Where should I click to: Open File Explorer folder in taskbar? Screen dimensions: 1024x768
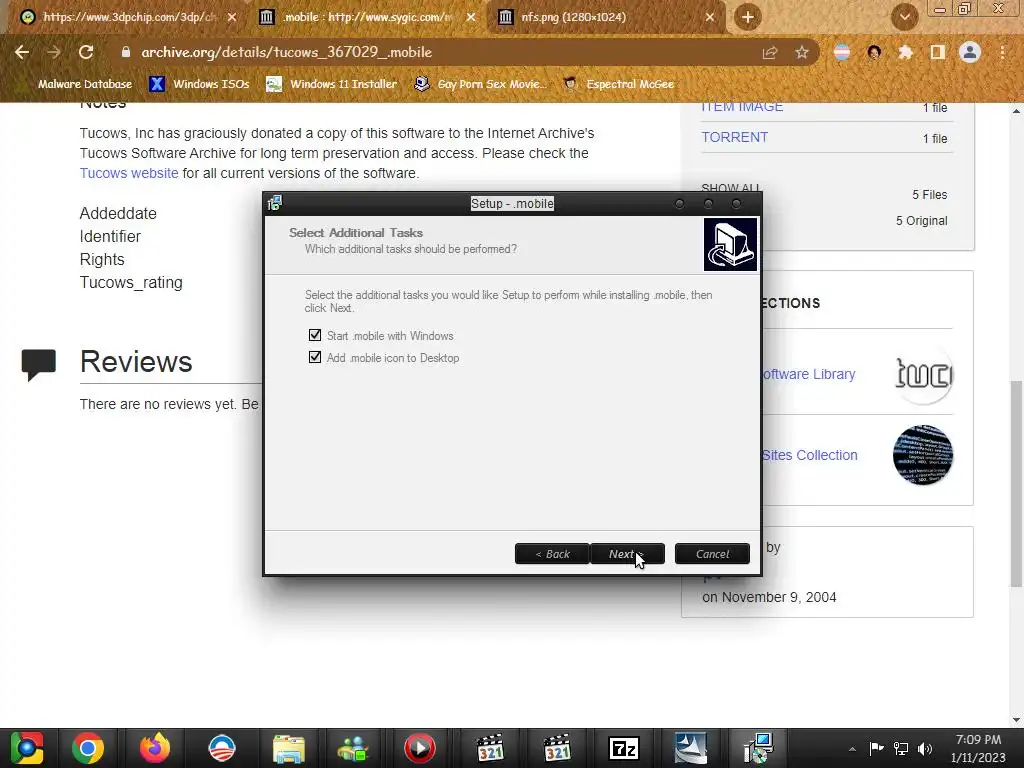289,748
